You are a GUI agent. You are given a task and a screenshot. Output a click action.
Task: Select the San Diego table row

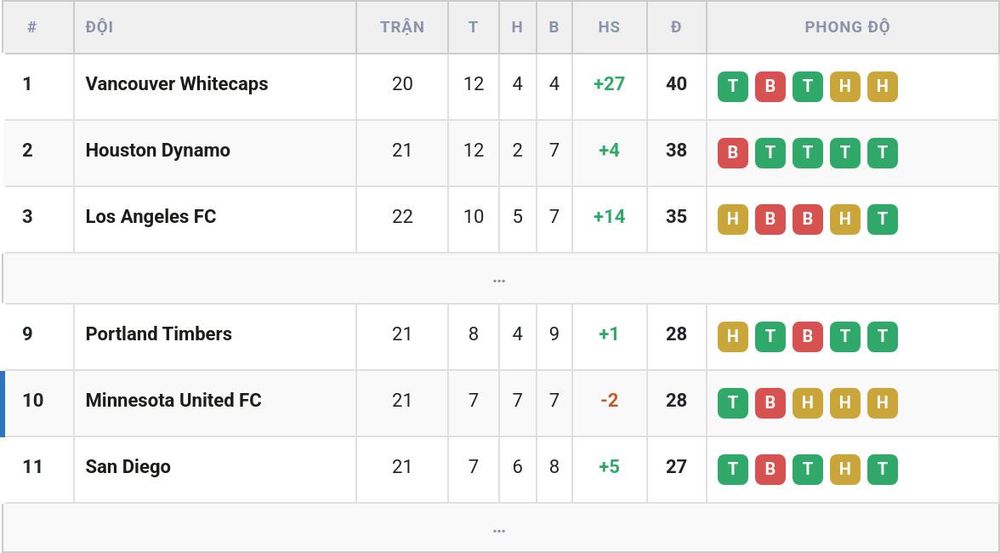coord(499,469)
